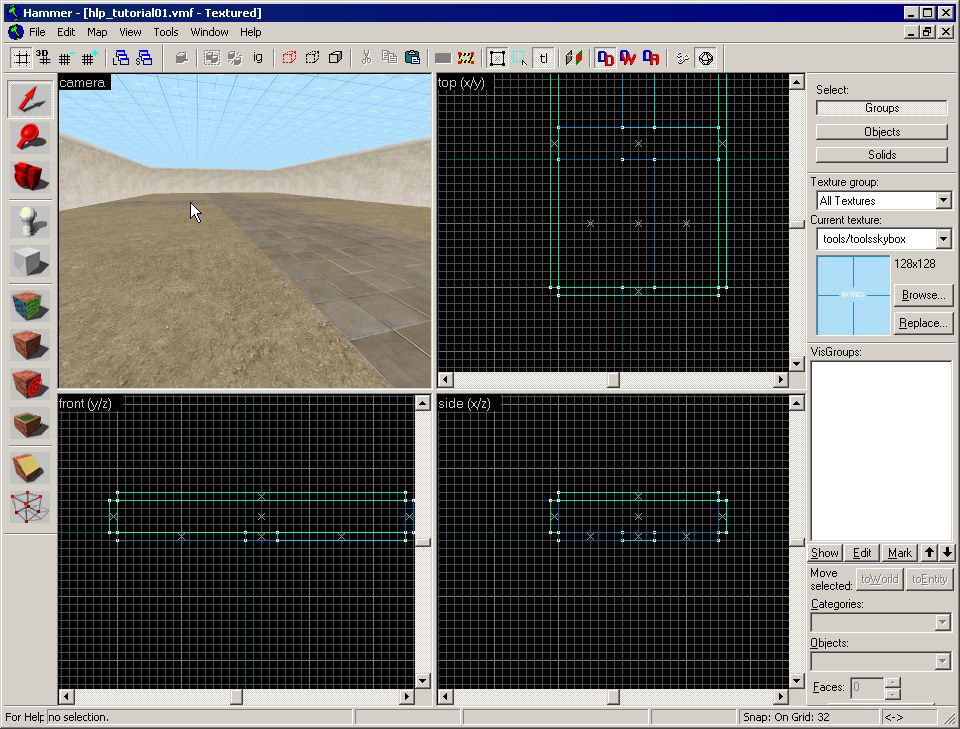The image size is (960, 729).
Task: Click the clipboard Paste icon
Action: pyautogui.click(x=413, y=58)
